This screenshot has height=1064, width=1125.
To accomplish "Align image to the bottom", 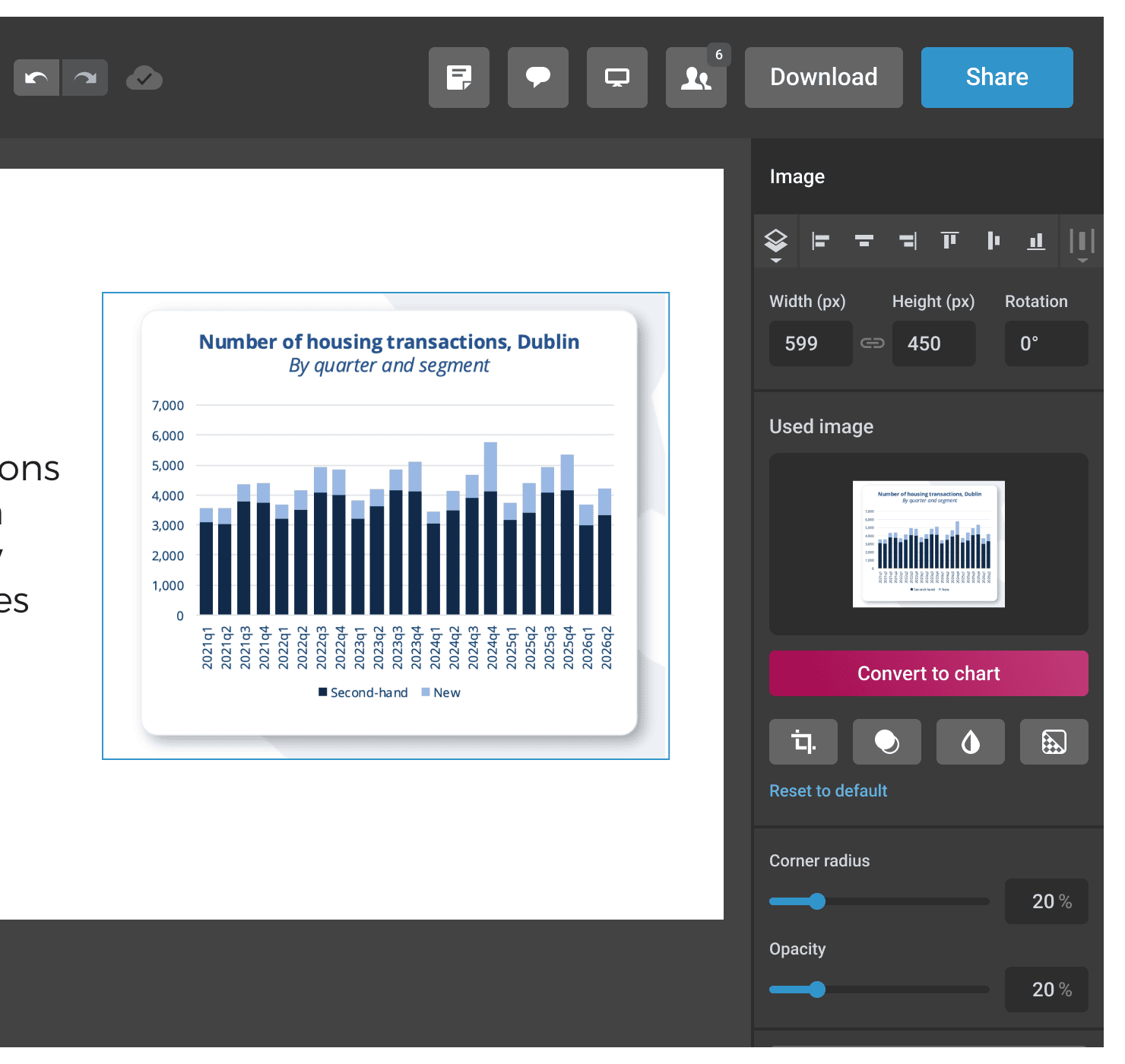I will coord(1036,241).
